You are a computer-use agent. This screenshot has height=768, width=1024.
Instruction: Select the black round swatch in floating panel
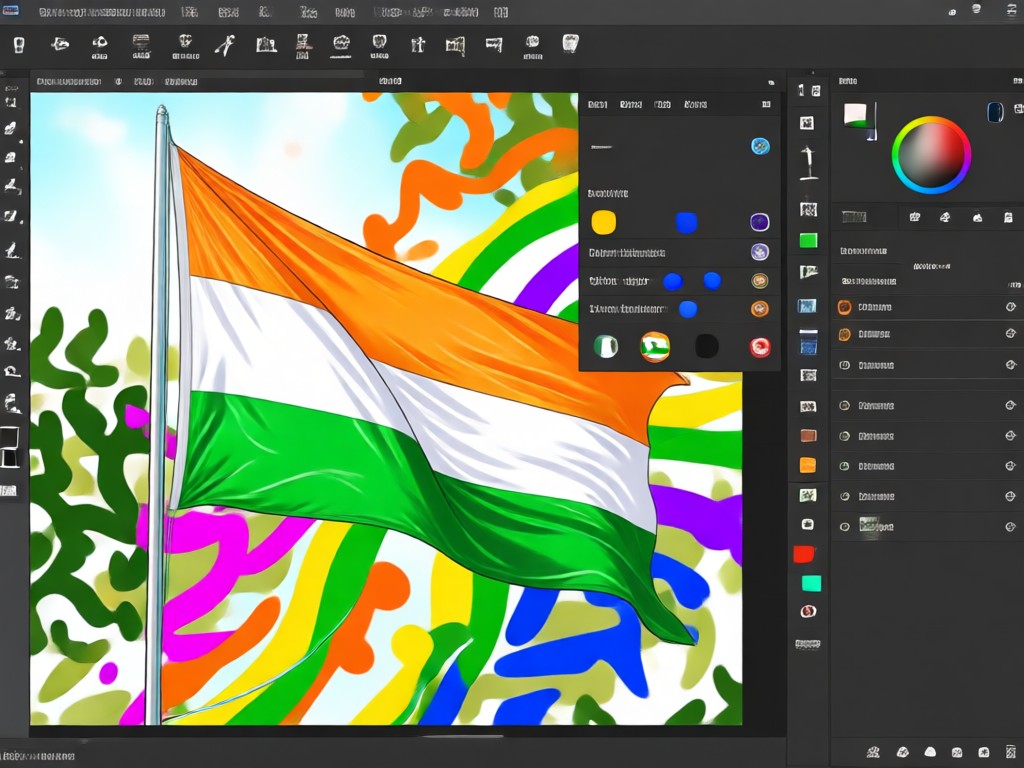click(x=707, y=346)
